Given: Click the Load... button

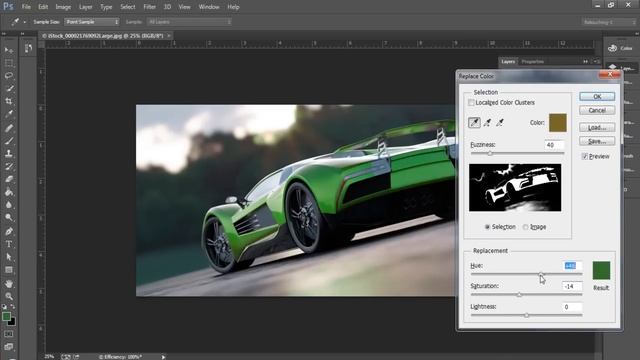Looking at the screenshot, I should pyautogui.click(x=597, y=128).
